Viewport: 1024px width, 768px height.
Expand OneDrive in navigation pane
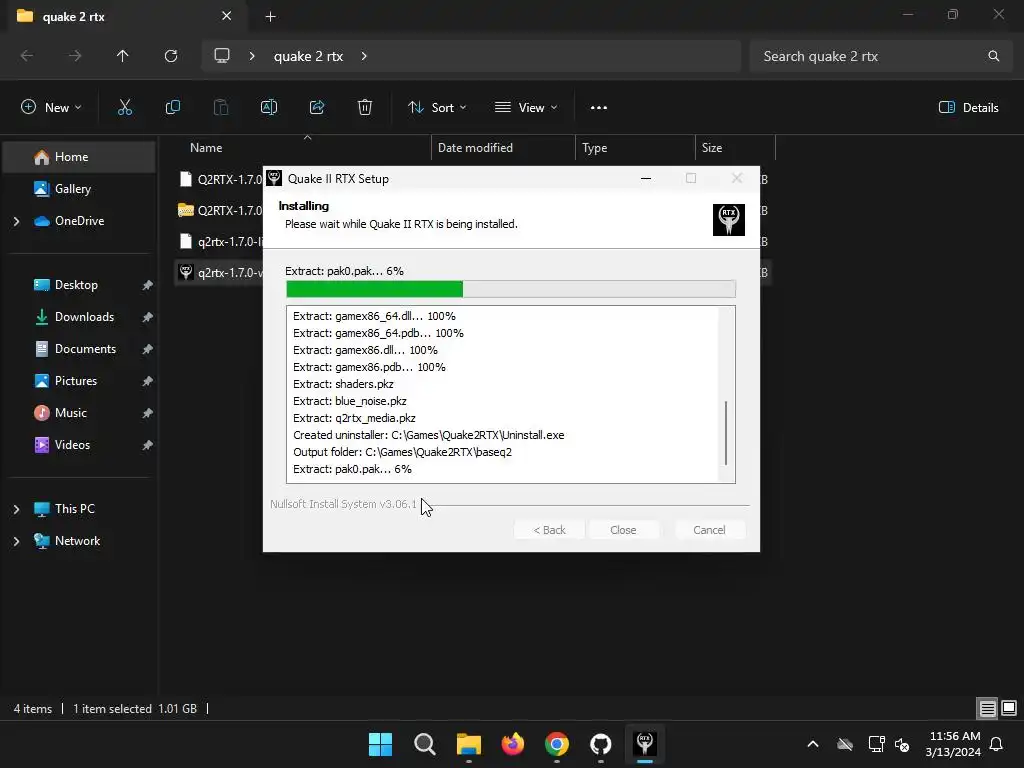[x=16, y=221]
